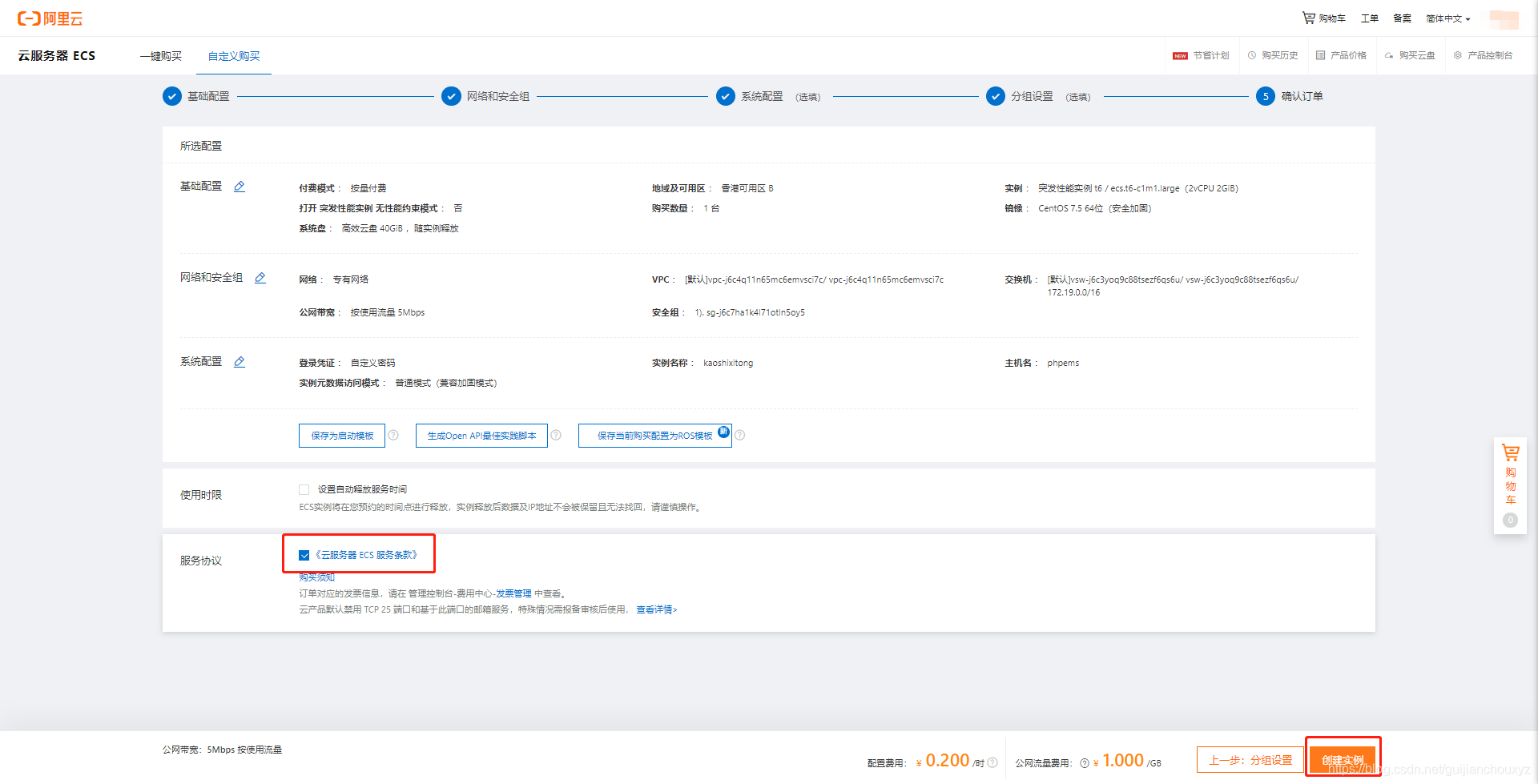Click instance name kaoshixitong value
Viewport: 1538px width, 784px height.
click(728, 363)
